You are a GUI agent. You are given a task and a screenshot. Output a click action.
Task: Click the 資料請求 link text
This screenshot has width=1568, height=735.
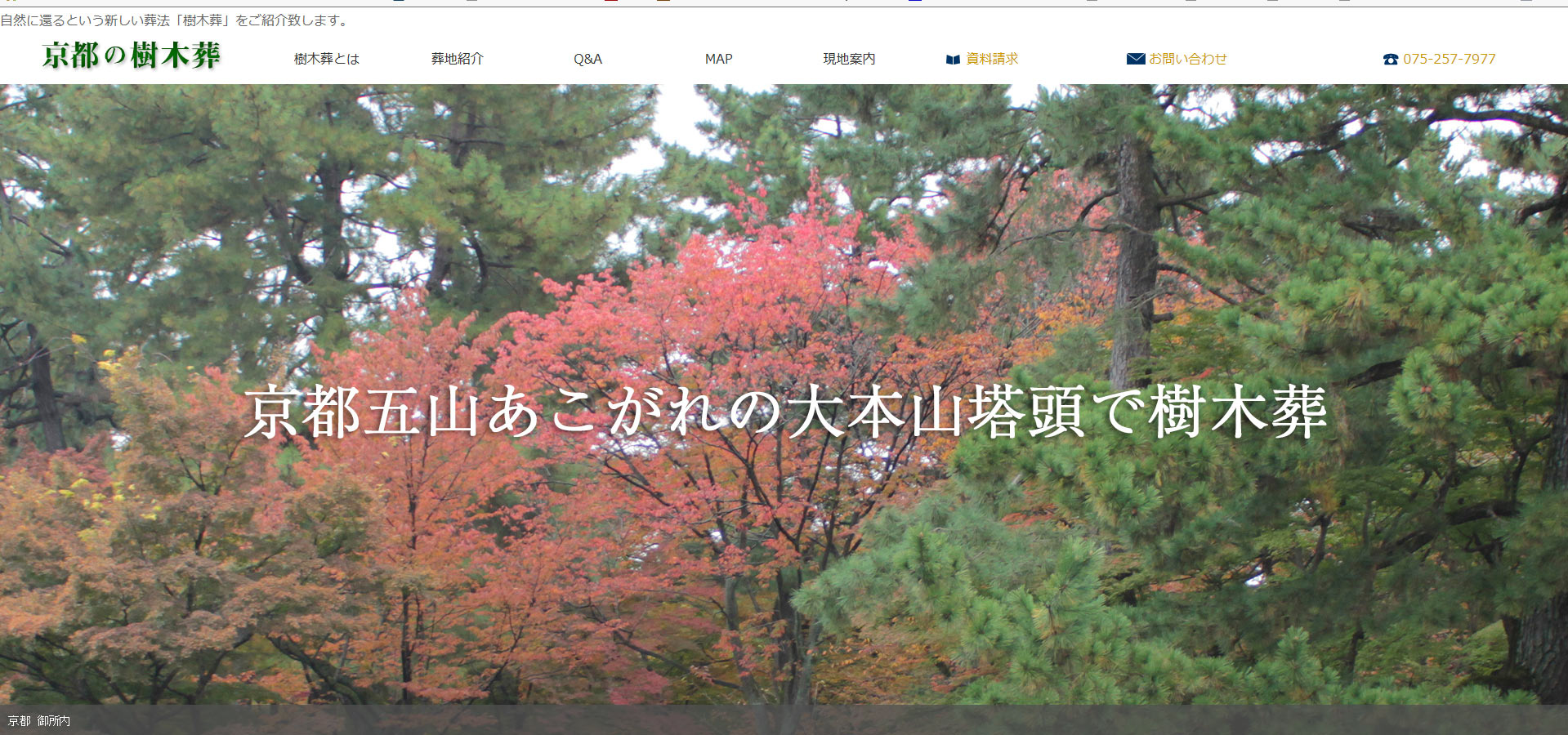point(992,59)
